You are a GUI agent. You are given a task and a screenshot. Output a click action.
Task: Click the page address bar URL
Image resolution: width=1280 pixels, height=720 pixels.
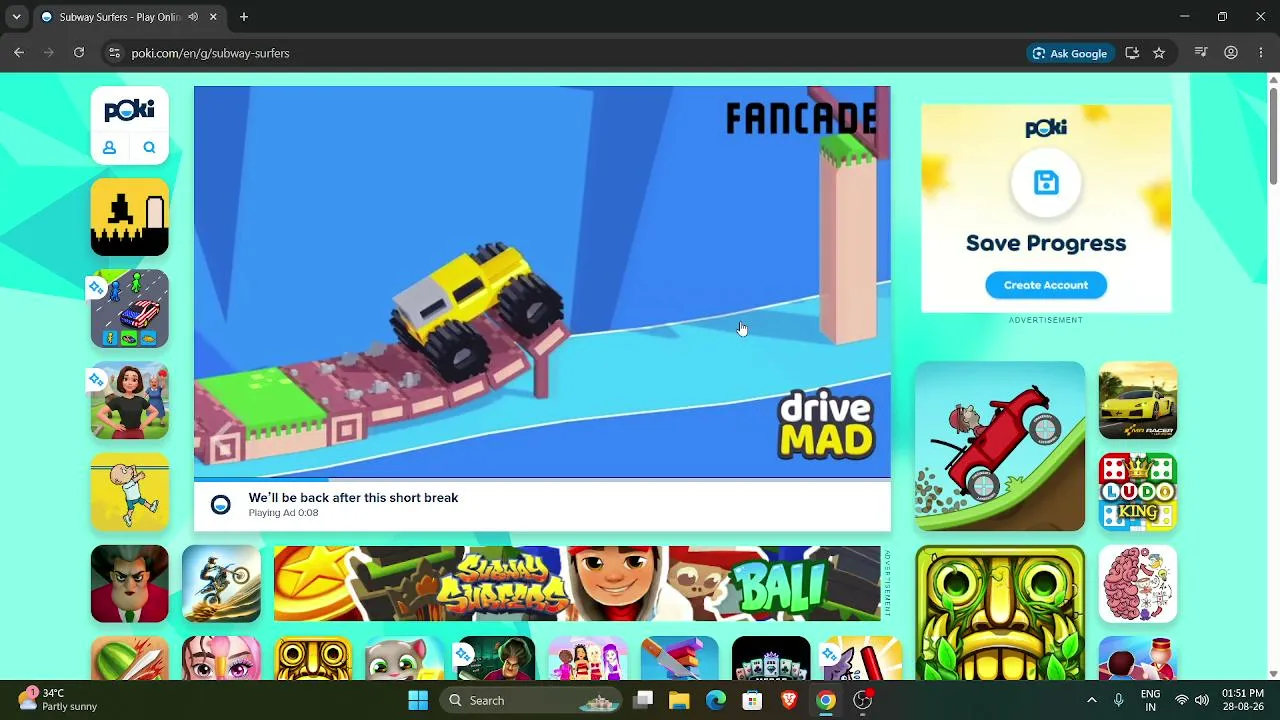[210, 53]
